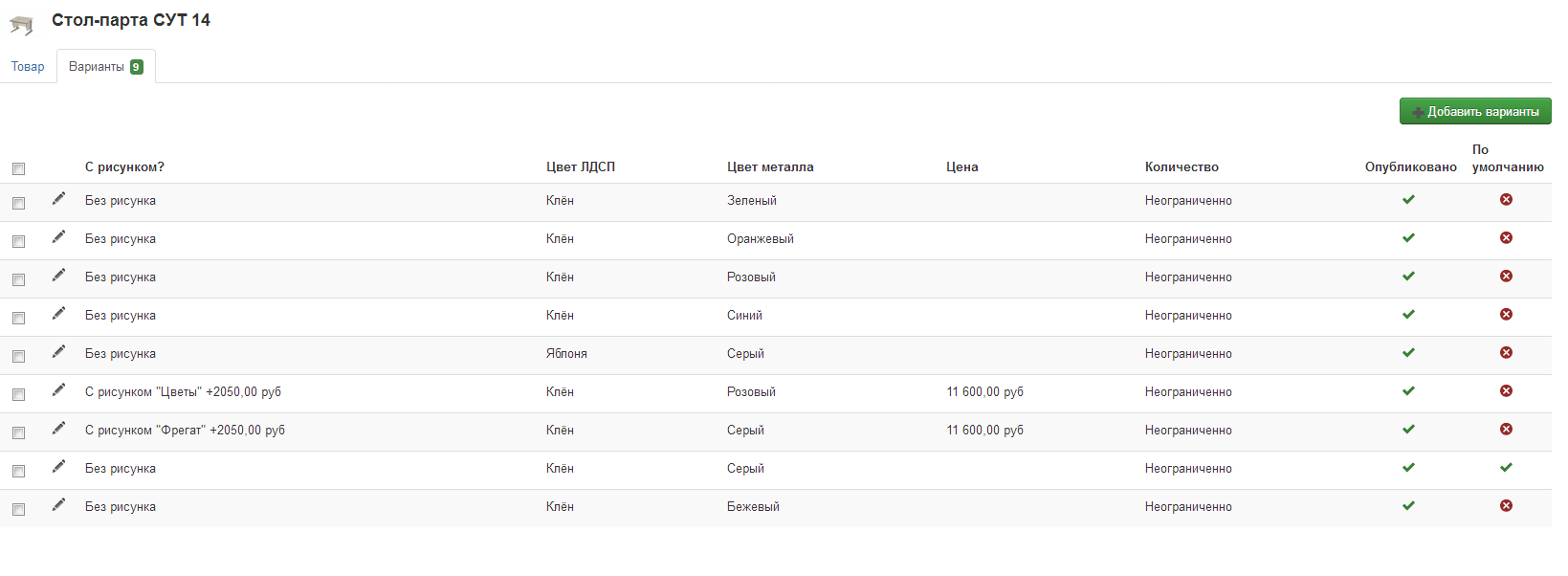Click the Добавить варианты button
This screenshot has width=1568, height=576.
coord(1475,111)
